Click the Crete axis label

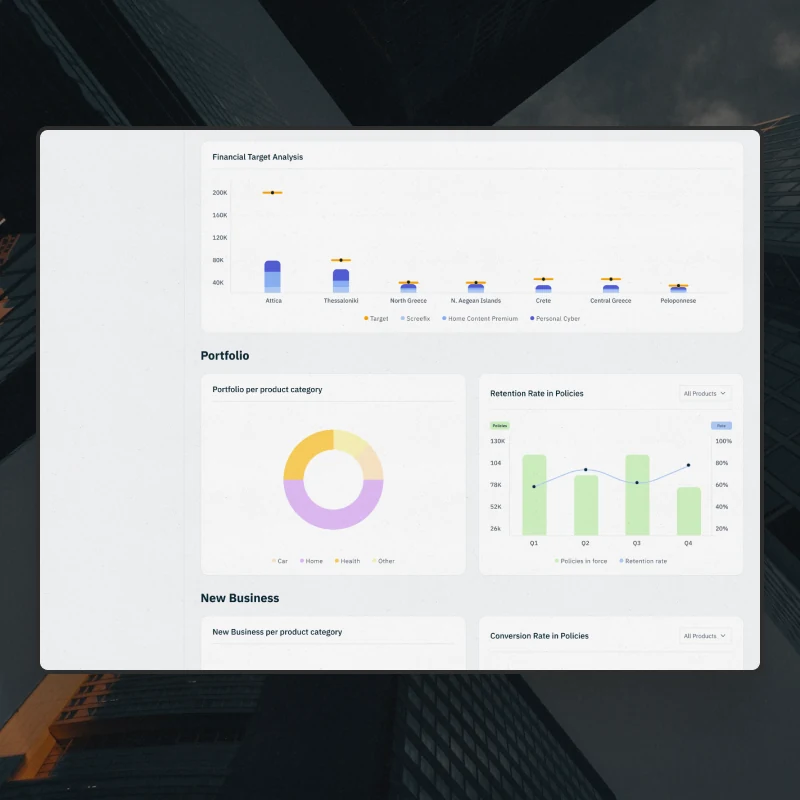pos(543,301)
